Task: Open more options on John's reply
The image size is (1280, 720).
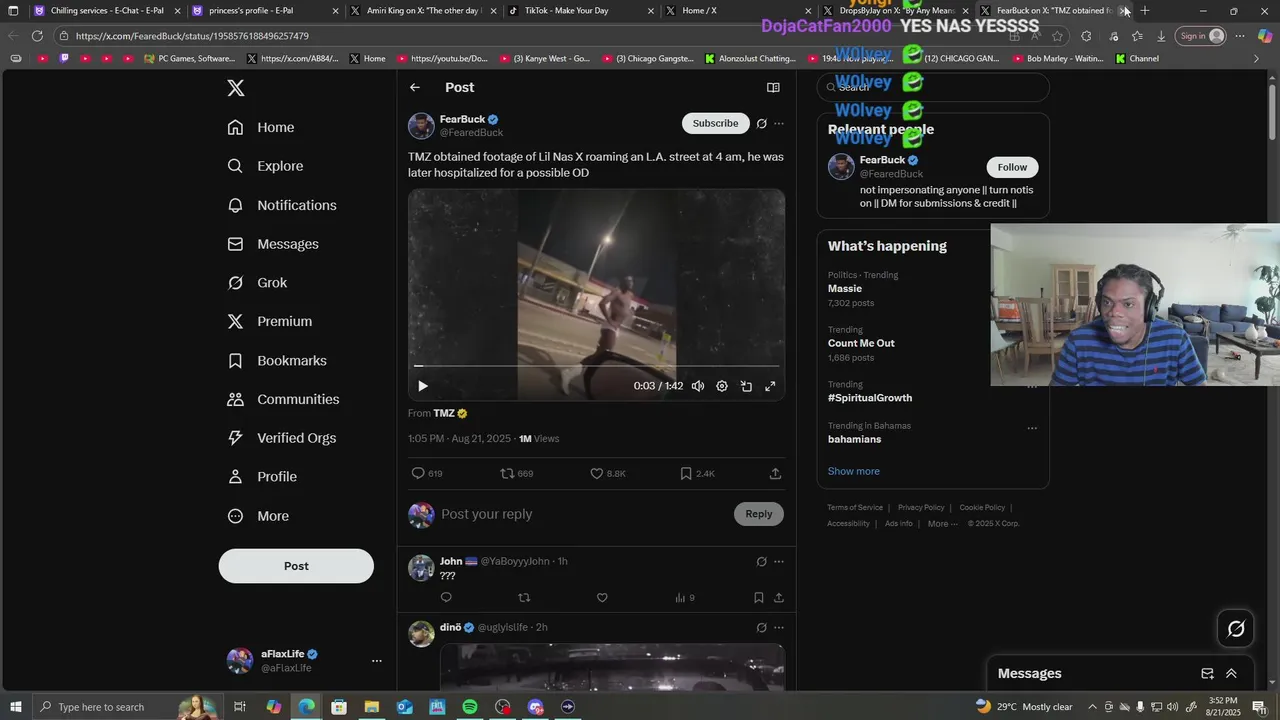Action: coord(779,562)
